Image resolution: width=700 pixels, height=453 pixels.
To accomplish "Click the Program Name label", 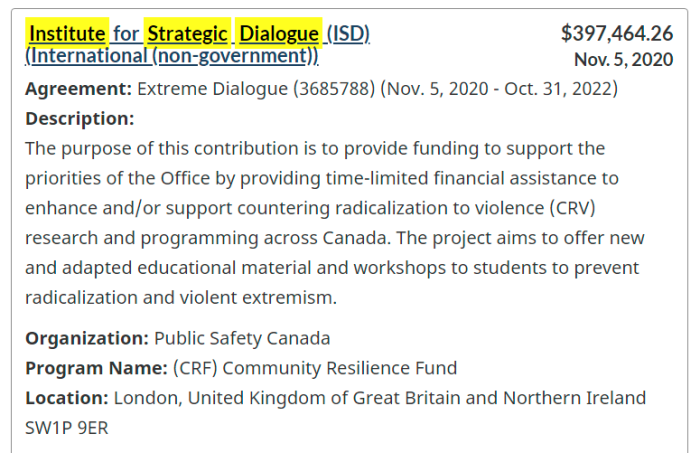I will coord(96,369).
